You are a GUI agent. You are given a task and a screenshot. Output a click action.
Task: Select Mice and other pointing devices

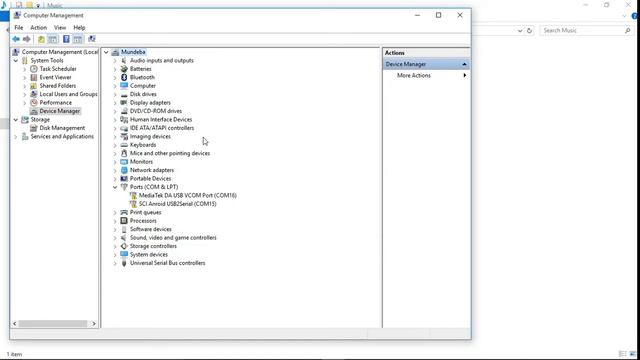170,153
